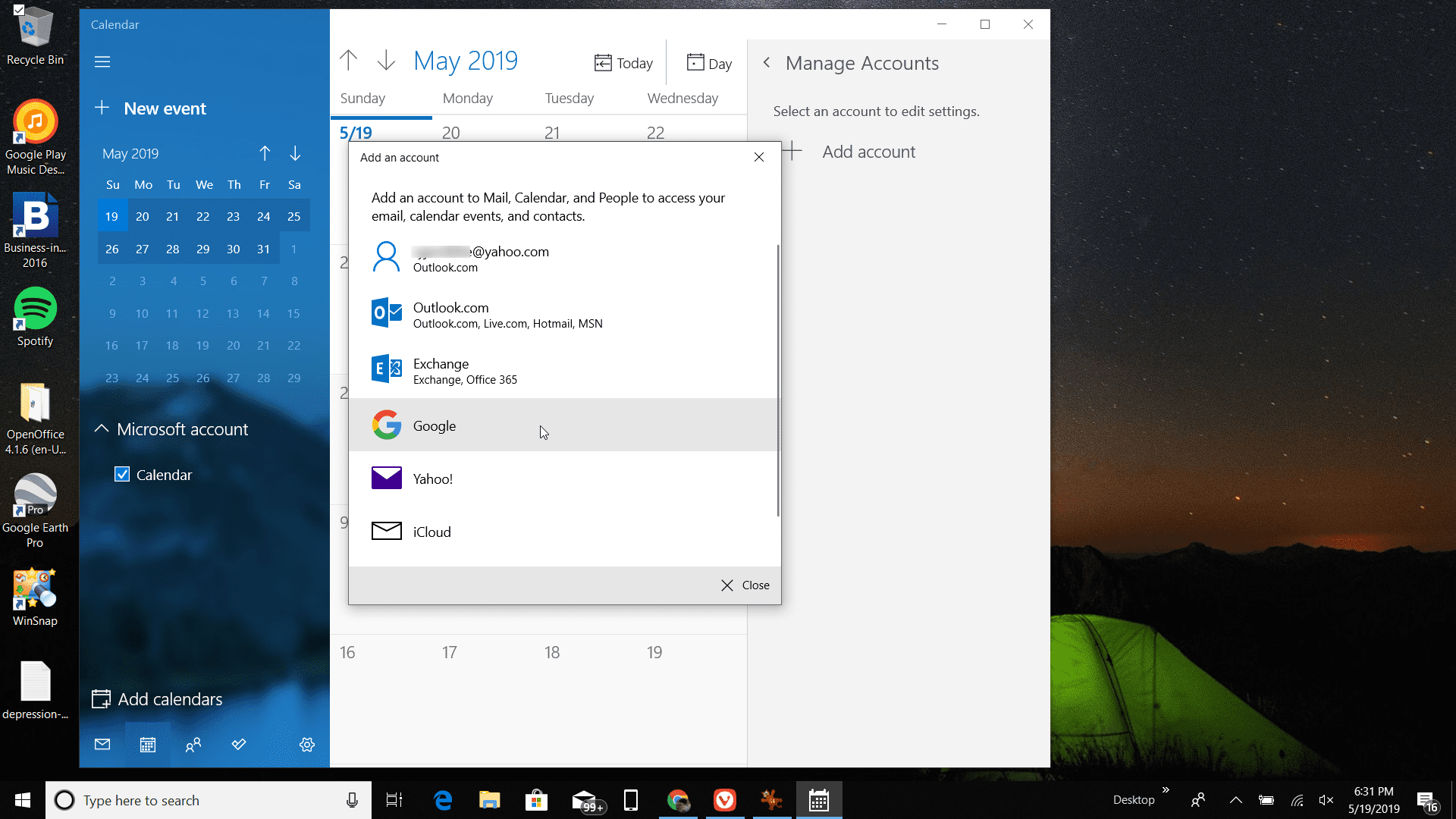
Task: Select Google account option
Action: 564,425
